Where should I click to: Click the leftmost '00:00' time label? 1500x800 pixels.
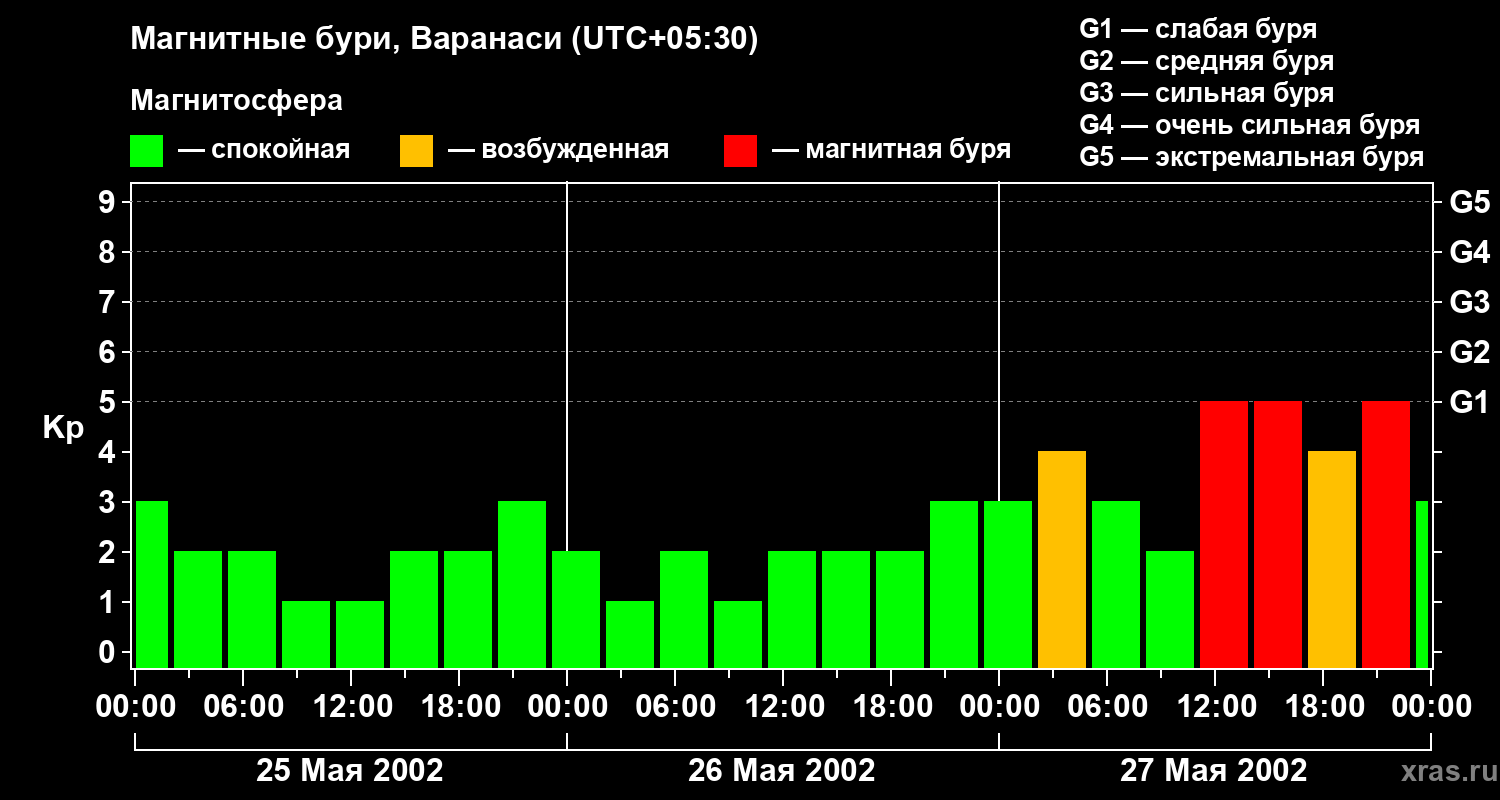coord(135,707)
